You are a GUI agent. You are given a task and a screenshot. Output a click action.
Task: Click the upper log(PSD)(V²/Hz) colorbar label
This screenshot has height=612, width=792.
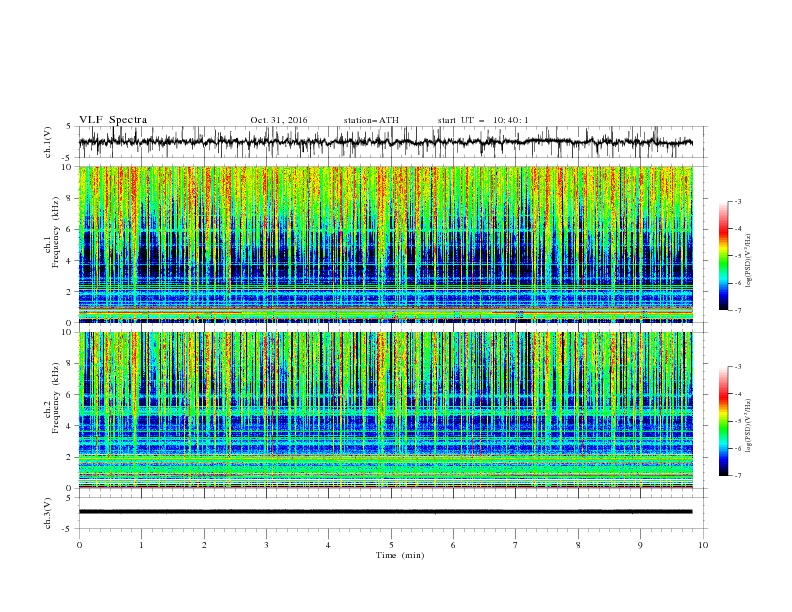tap(748, 261)
